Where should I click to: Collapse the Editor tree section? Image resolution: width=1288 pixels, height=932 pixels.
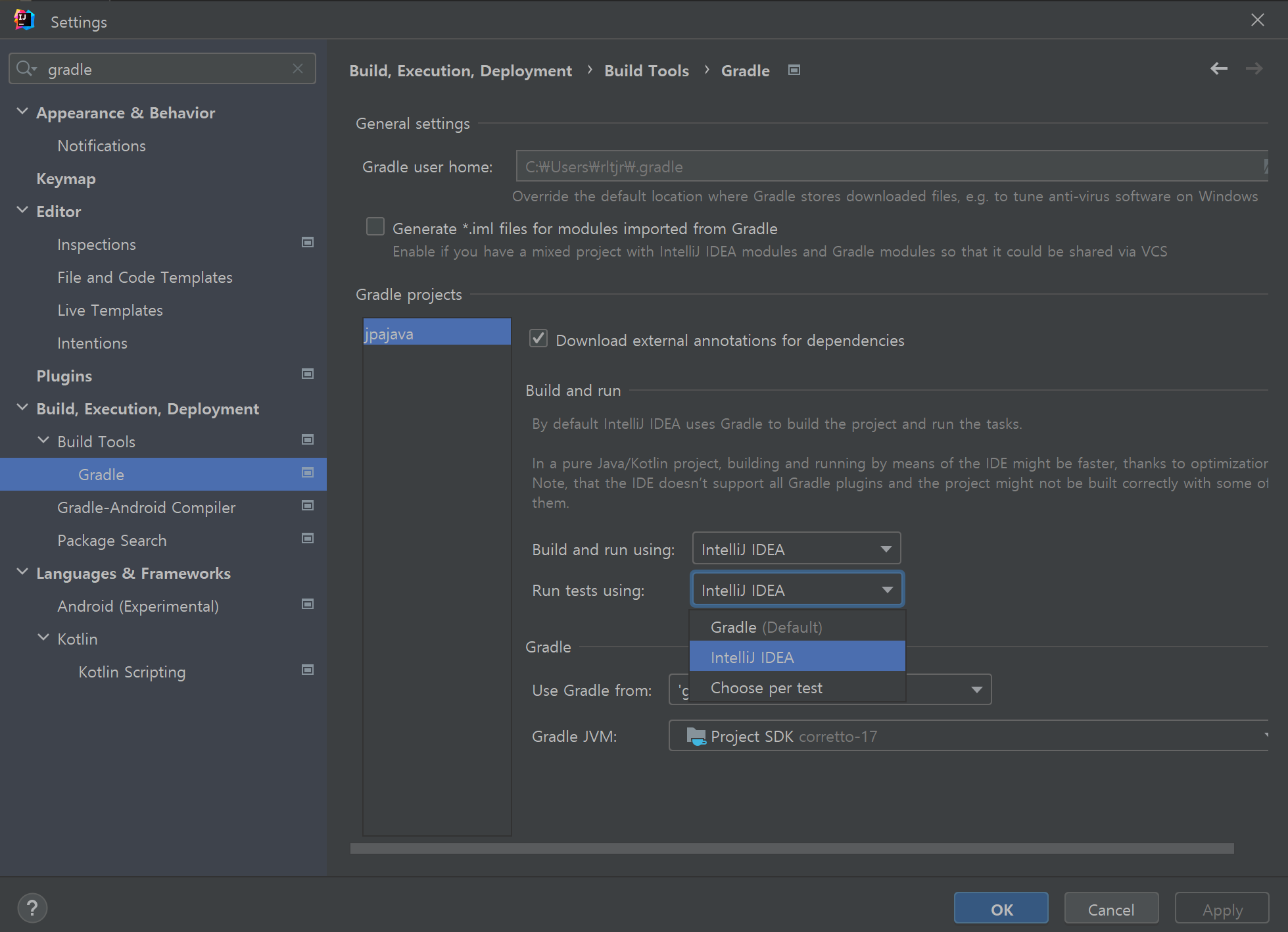coord(22,210)
